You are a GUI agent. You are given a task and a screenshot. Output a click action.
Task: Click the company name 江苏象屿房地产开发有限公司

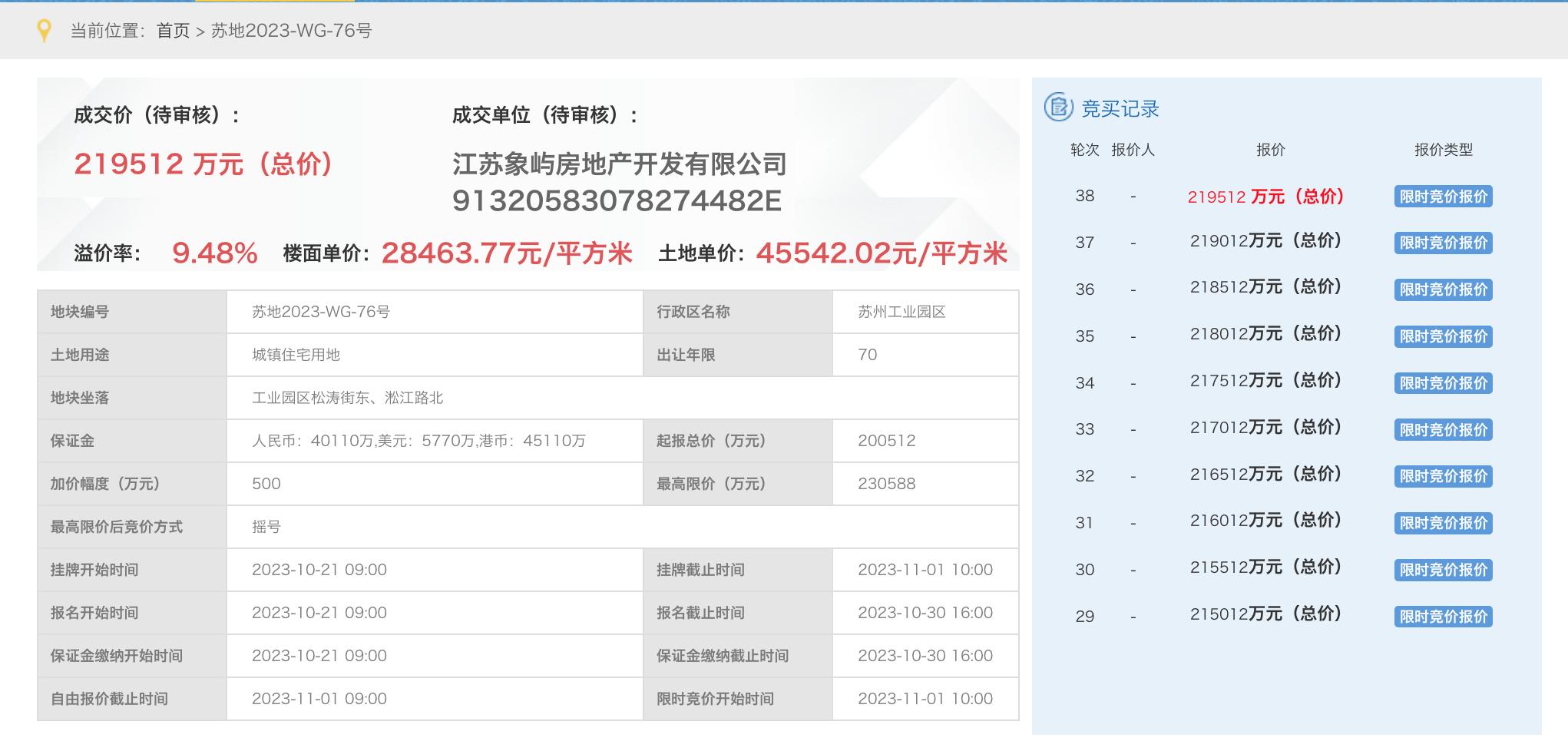(620, 164)
